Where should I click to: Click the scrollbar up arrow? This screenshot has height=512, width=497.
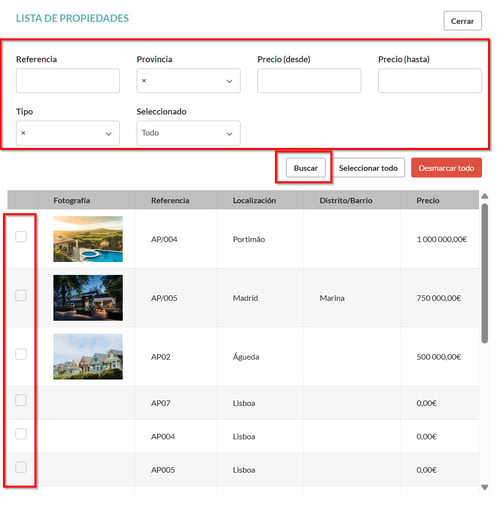[485, 196]
